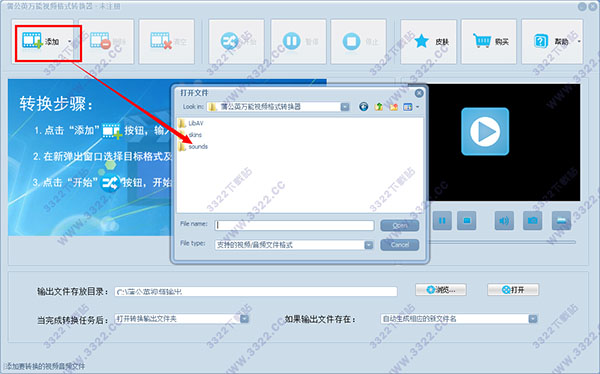Click the 购买 shopping cart button
Screen dimensions: 600x374
click(489, 41)
